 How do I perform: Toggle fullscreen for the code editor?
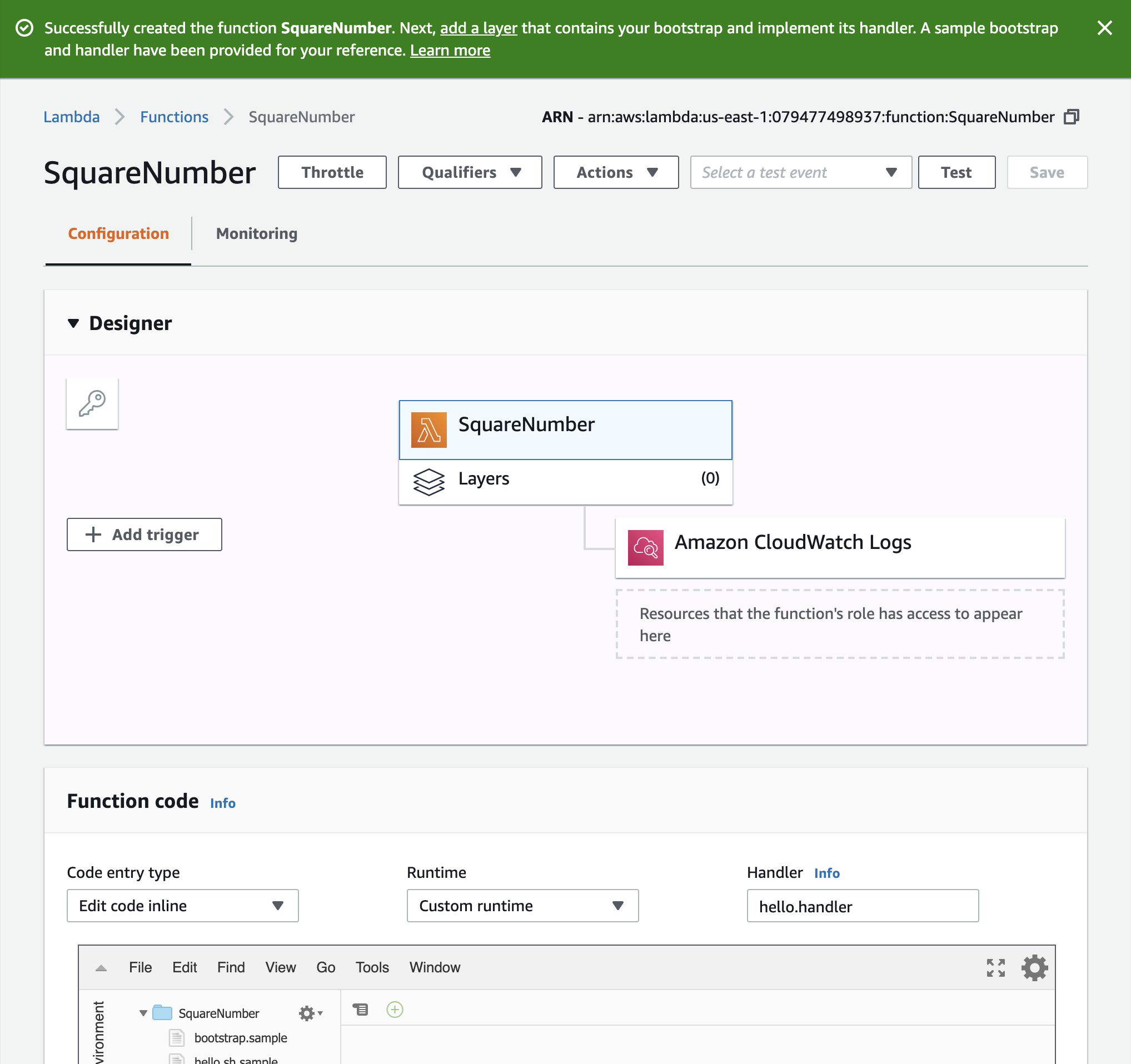995,967
